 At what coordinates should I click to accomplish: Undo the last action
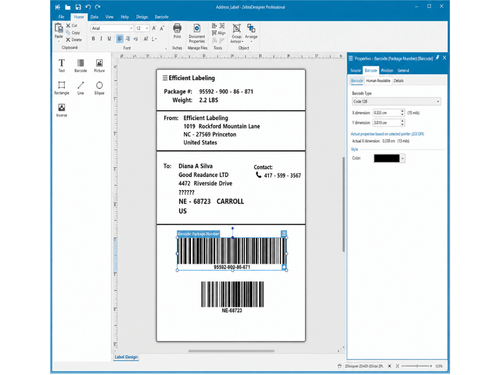[88, 7]
